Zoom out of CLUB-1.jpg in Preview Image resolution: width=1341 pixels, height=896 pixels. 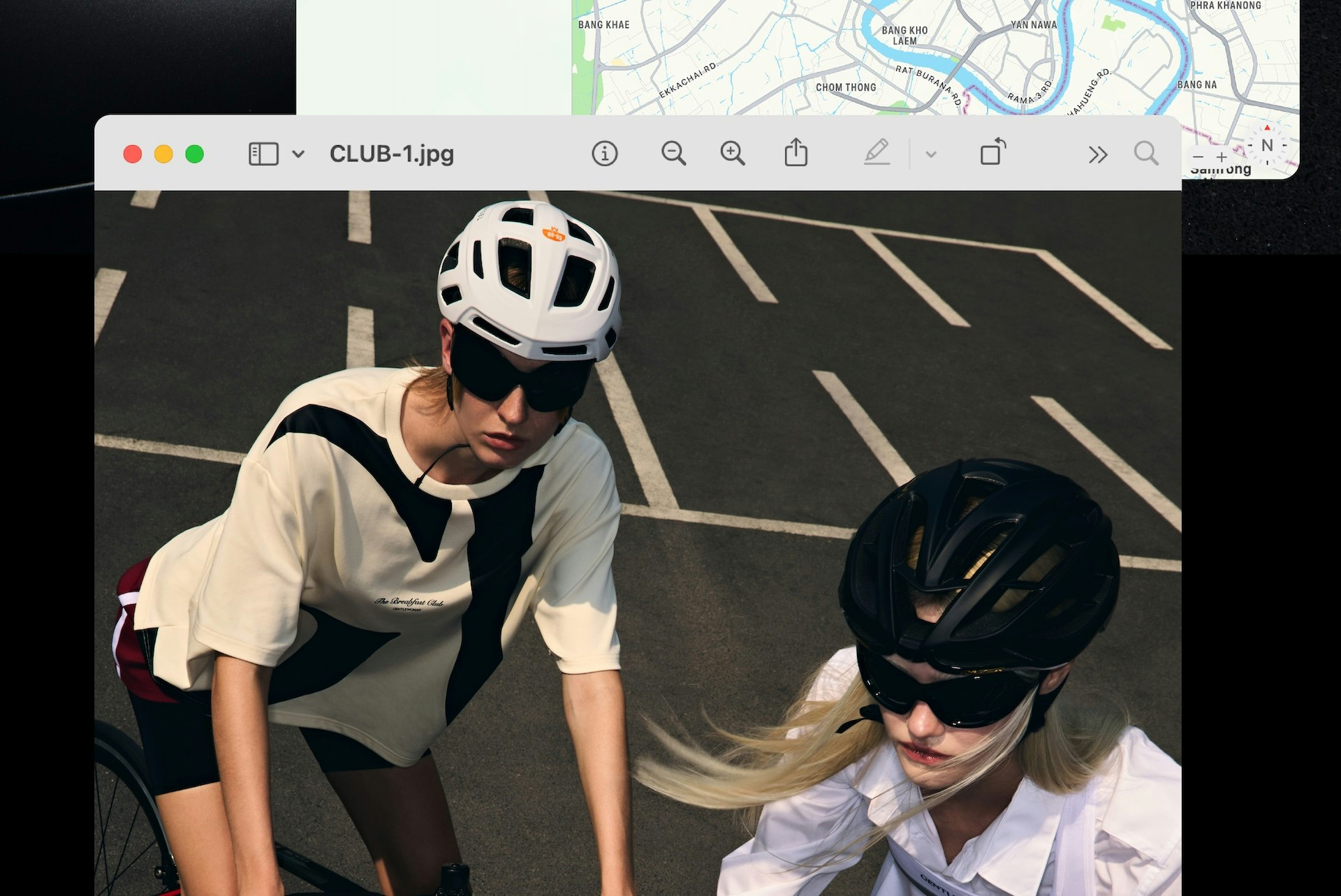point(673,154)
